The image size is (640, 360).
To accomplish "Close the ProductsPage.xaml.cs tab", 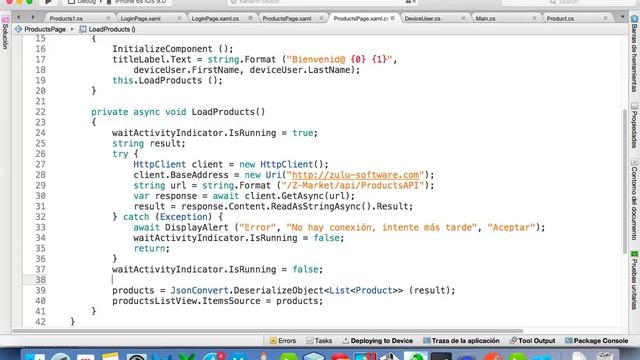I will 392,18.
